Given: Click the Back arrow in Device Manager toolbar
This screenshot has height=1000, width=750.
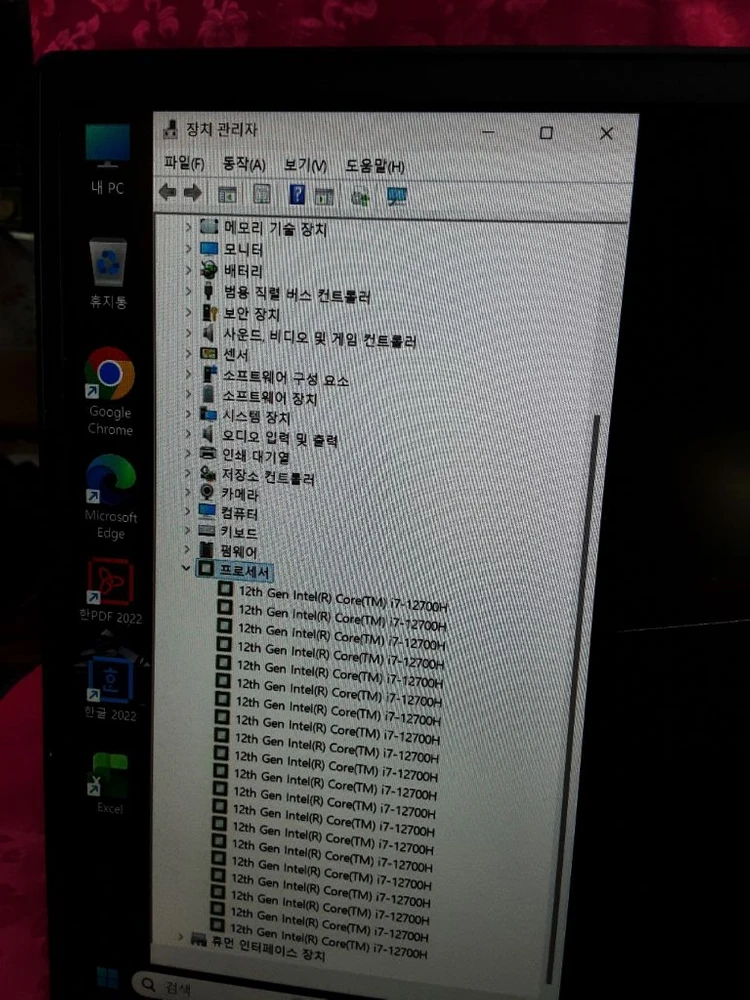Looking at the screenshot, I should (168, 192).
